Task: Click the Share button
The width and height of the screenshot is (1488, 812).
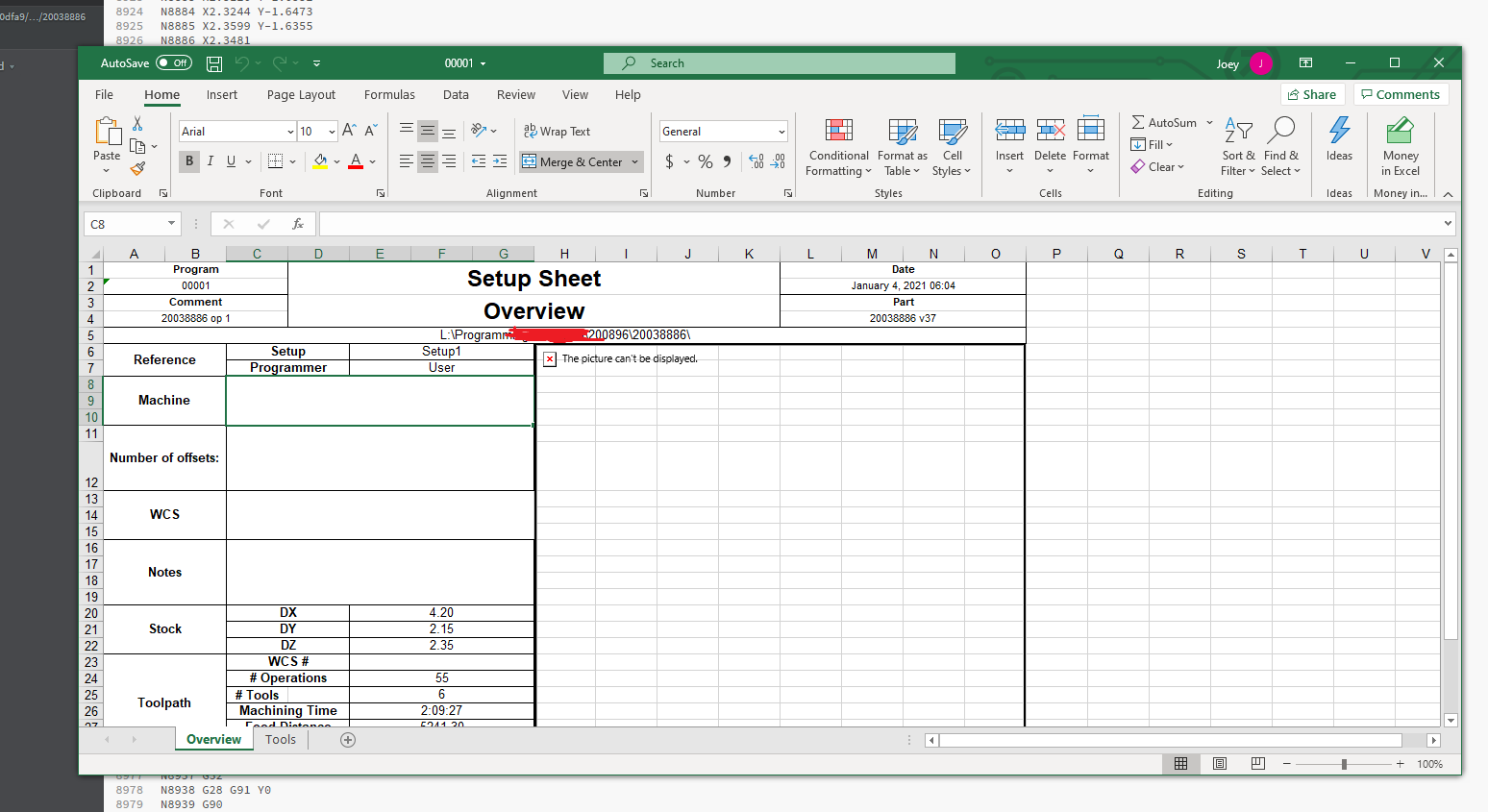Action: [x=1312, y=94]
